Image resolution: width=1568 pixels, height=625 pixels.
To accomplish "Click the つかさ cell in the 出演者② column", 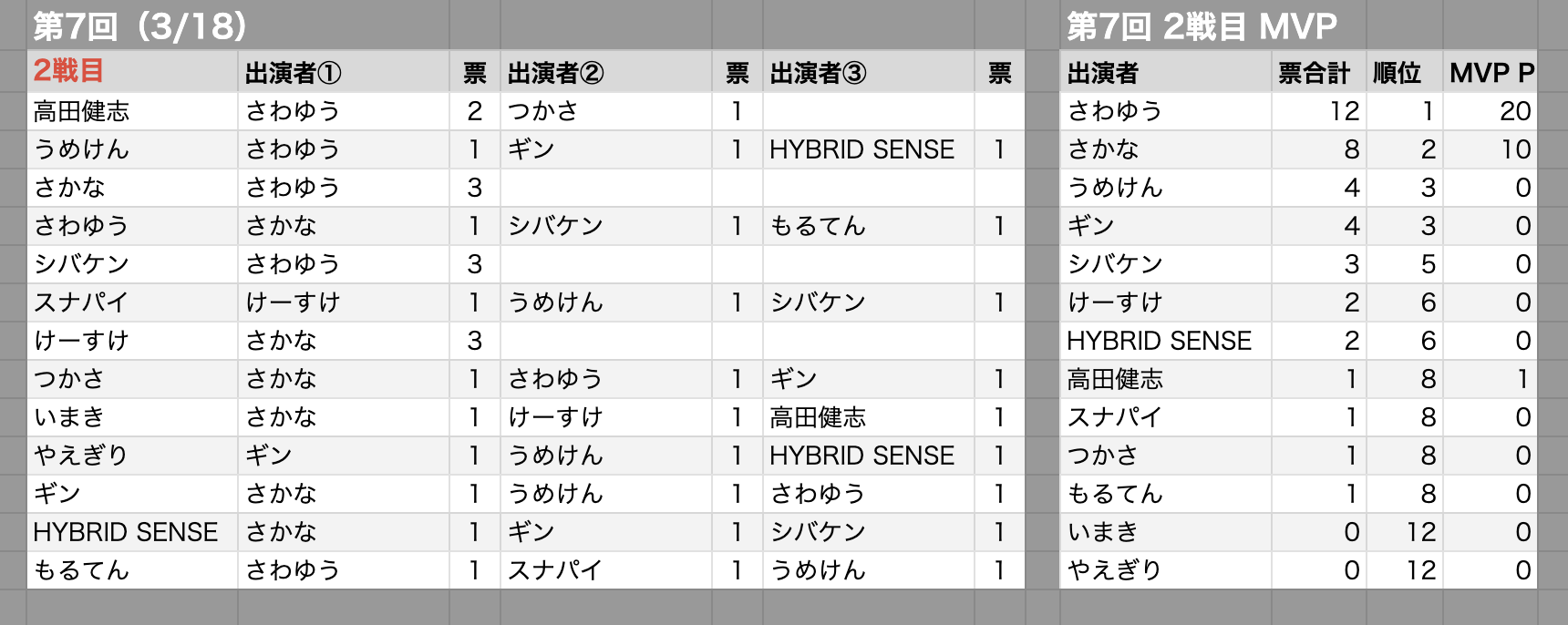I will coord(606,111).
